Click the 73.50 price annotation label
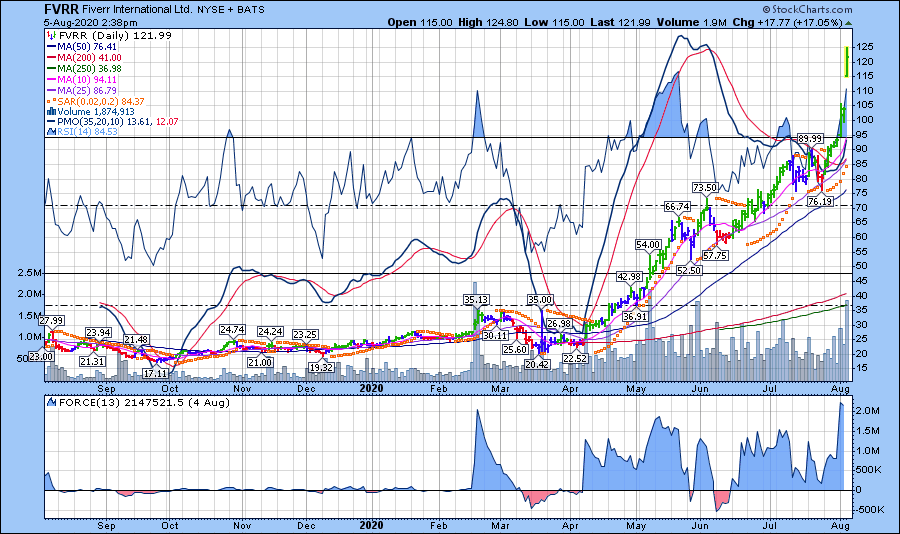This screenshot has width=900, height=534. (705, 188)
